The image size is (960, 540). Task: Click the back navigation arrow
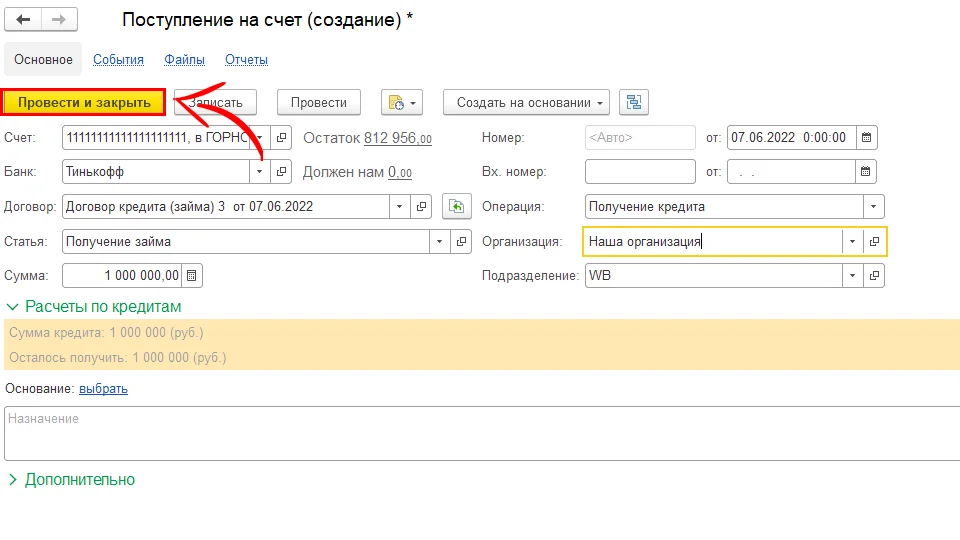(x=23, y=20)
